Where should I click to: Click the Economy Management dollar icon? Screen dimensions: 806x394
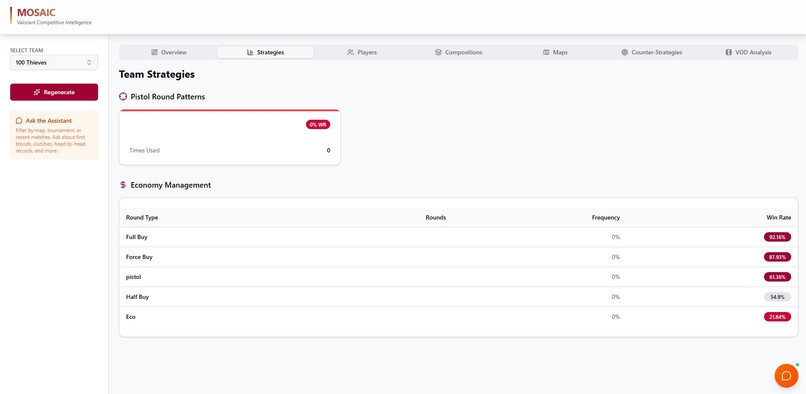click(x=123, y=185)
